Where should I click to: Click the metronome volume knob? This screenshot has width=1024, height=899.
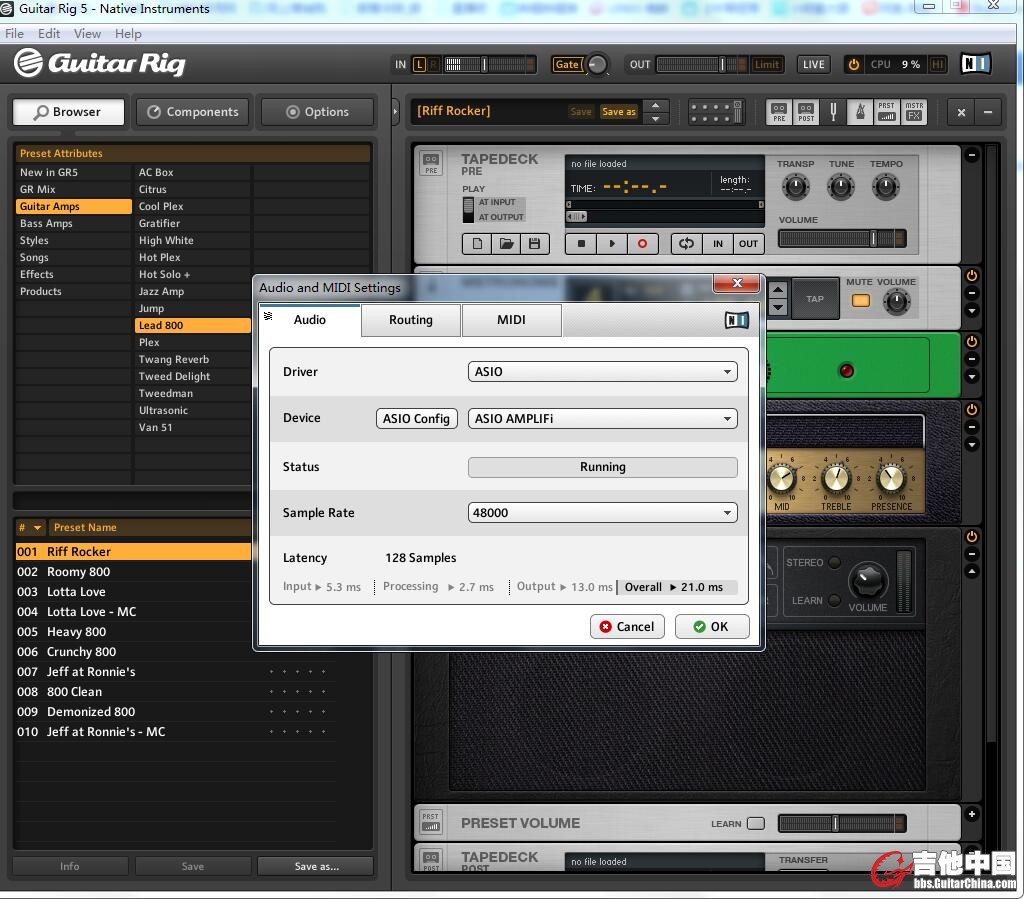[897, 302]
